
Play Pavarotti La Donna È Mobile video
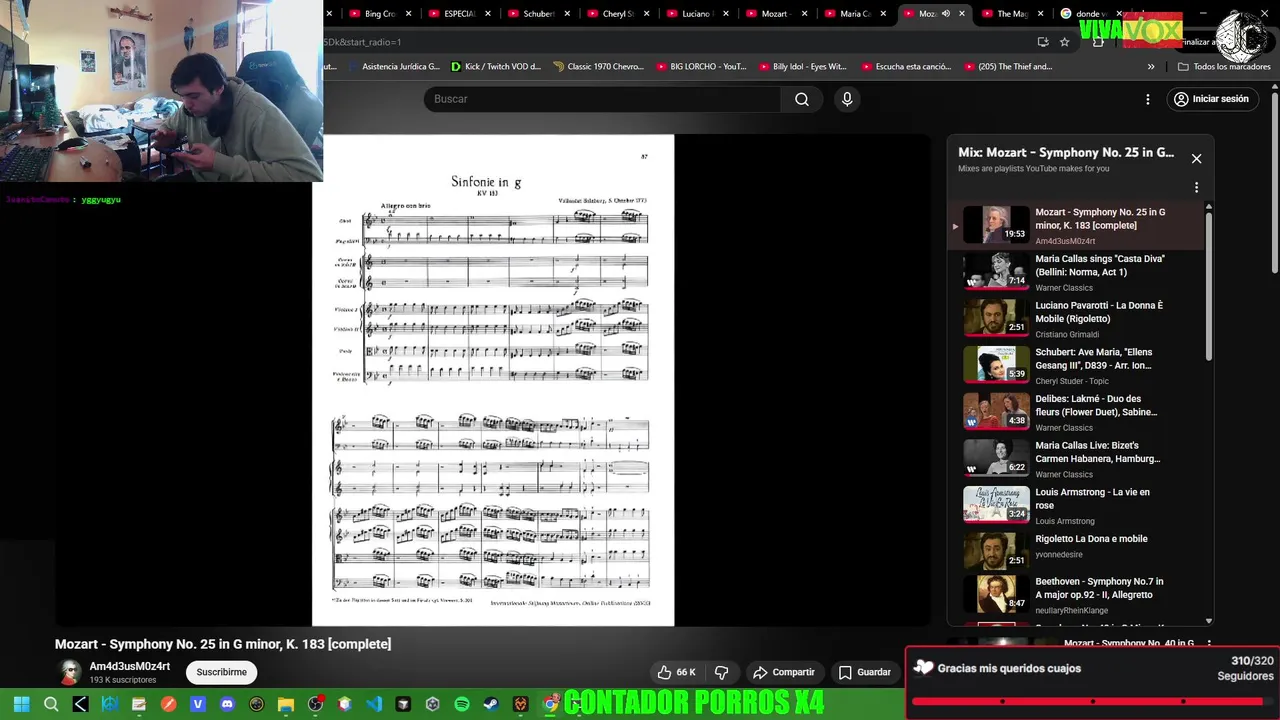[1078, 318]
